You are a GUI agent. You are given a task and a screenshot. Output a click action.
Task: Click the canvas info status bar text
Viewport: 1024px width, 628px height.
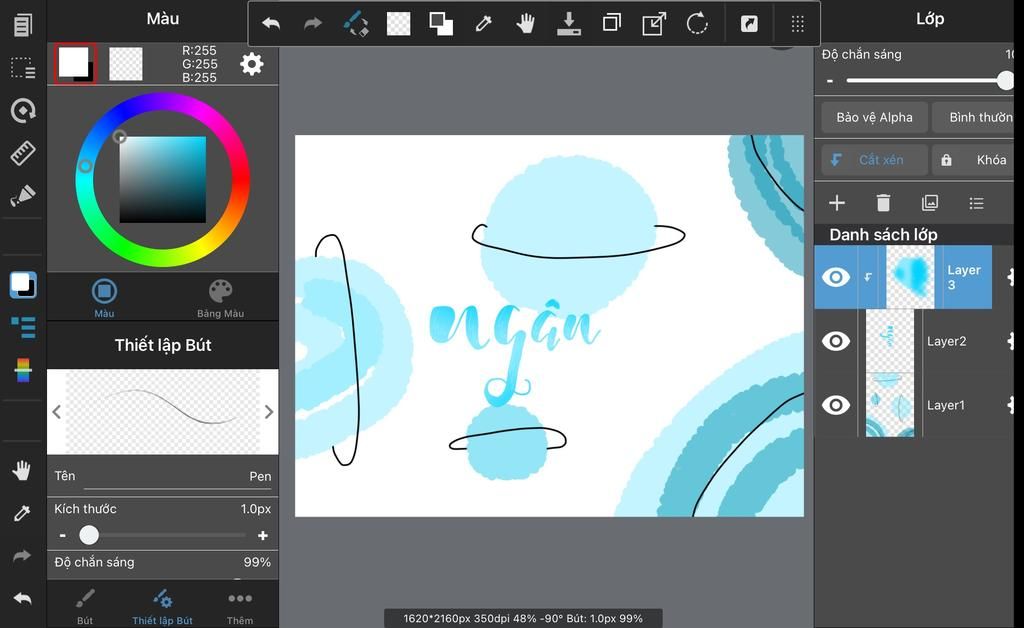click(x=523, y=618)
